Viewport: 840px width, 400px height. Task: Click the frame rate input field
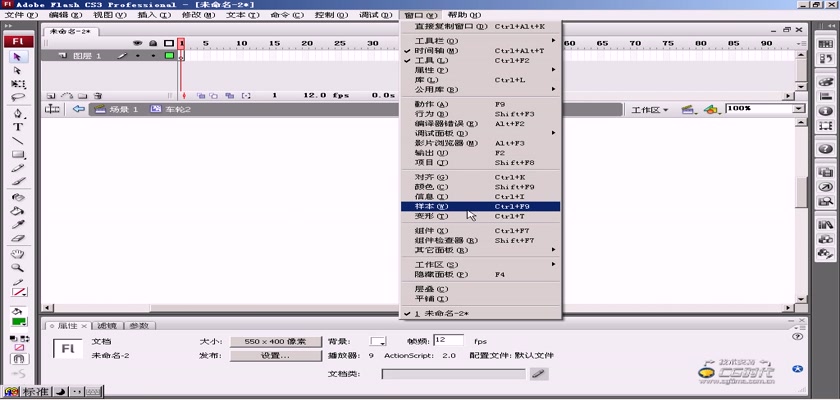(449, 340)
